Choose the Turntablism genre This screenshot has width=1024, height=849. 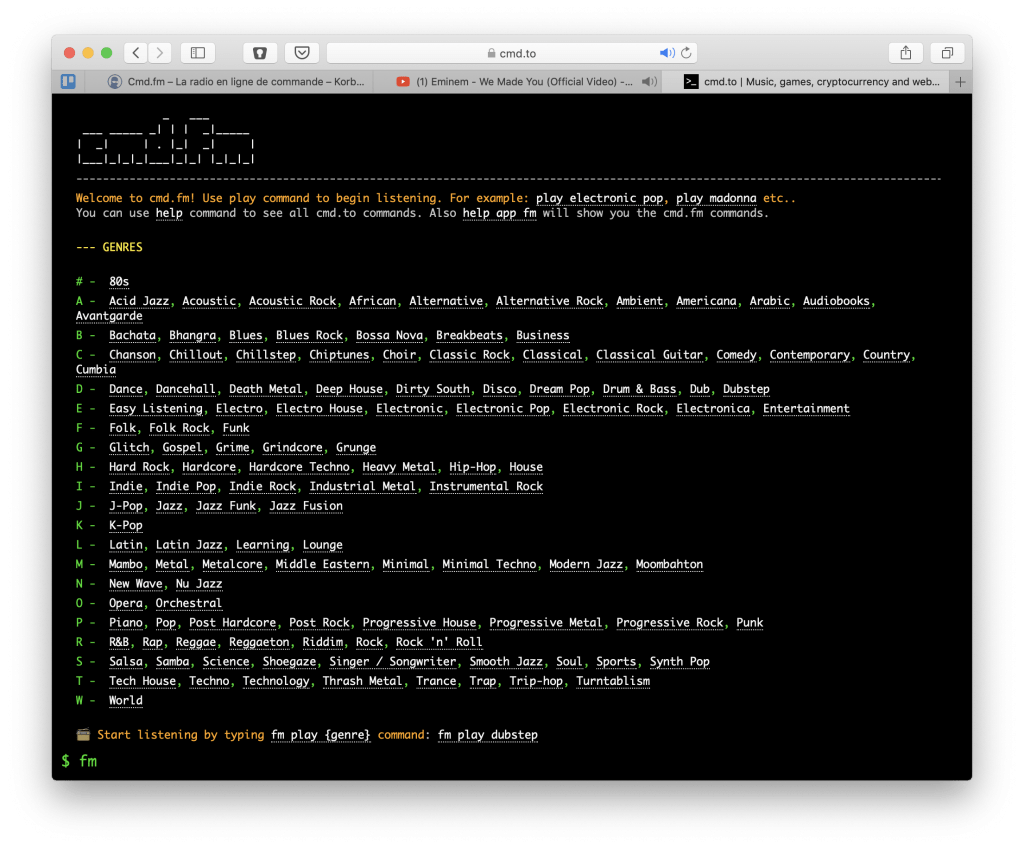pyautogui.click(x=613, y=681)
